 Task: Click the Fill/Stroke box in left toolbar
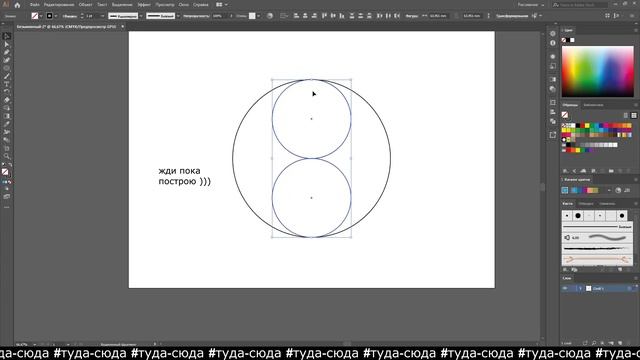point(6,172)
